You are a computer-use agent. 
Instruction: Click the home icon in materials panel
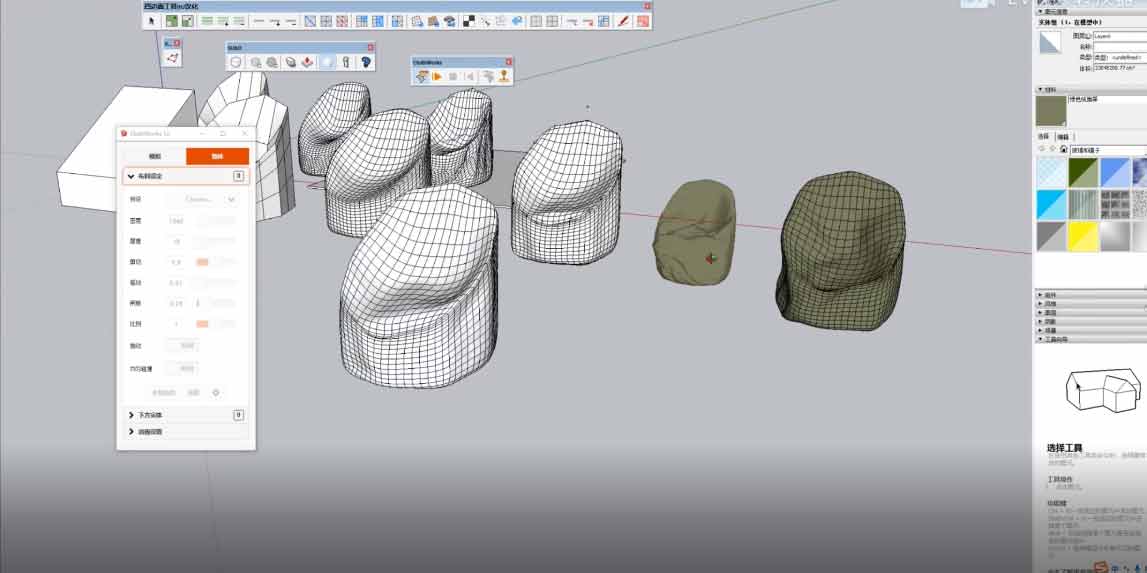click(1064, 149)
